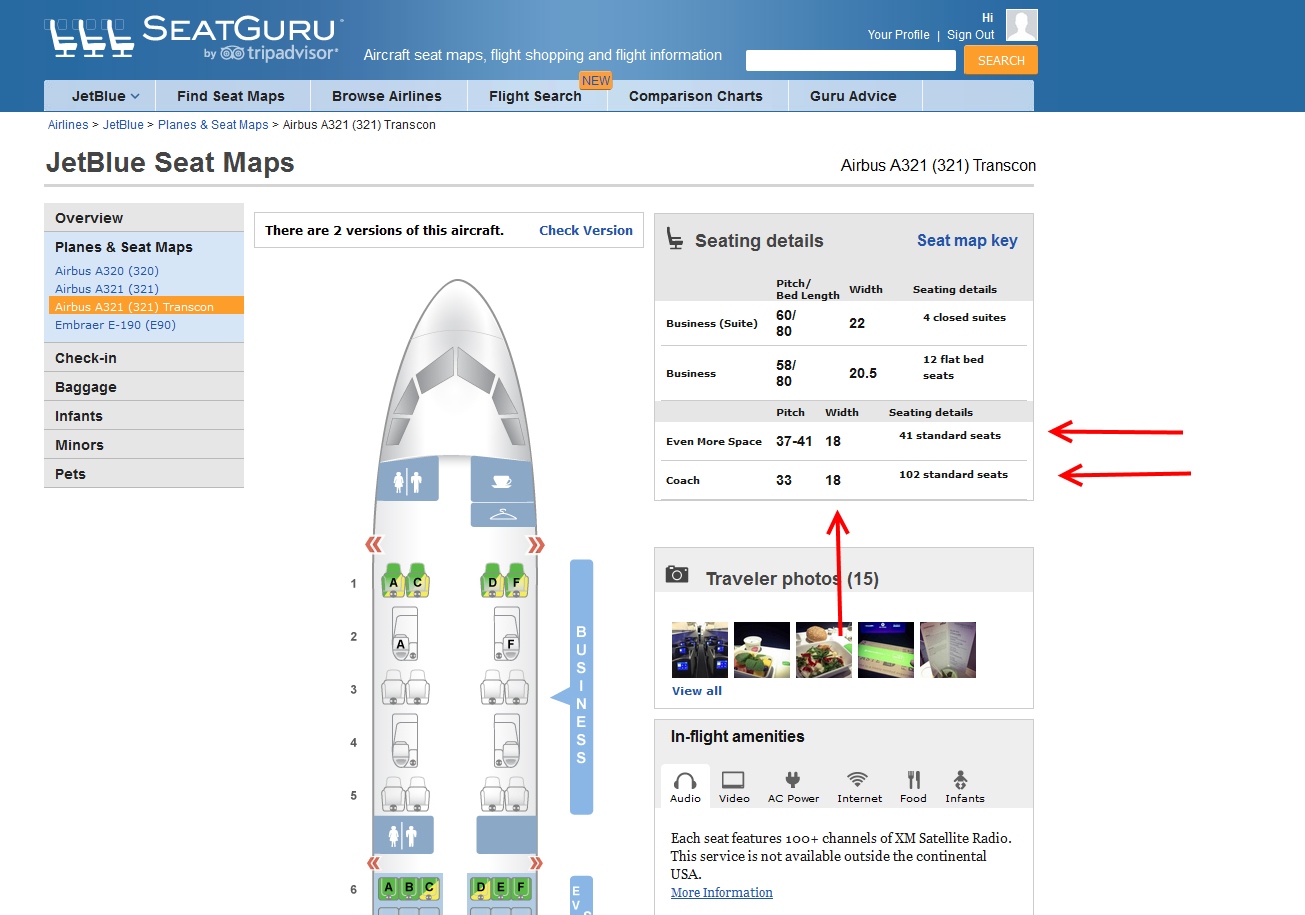Screen dimensions: 1305x915
Task: Click the search text field
Action: coord(850,61)
